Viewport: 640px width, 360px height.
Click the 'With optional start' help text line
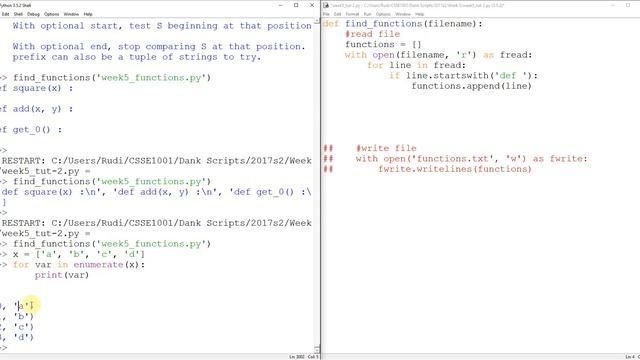pyautogui.click(x=162, y=26)
